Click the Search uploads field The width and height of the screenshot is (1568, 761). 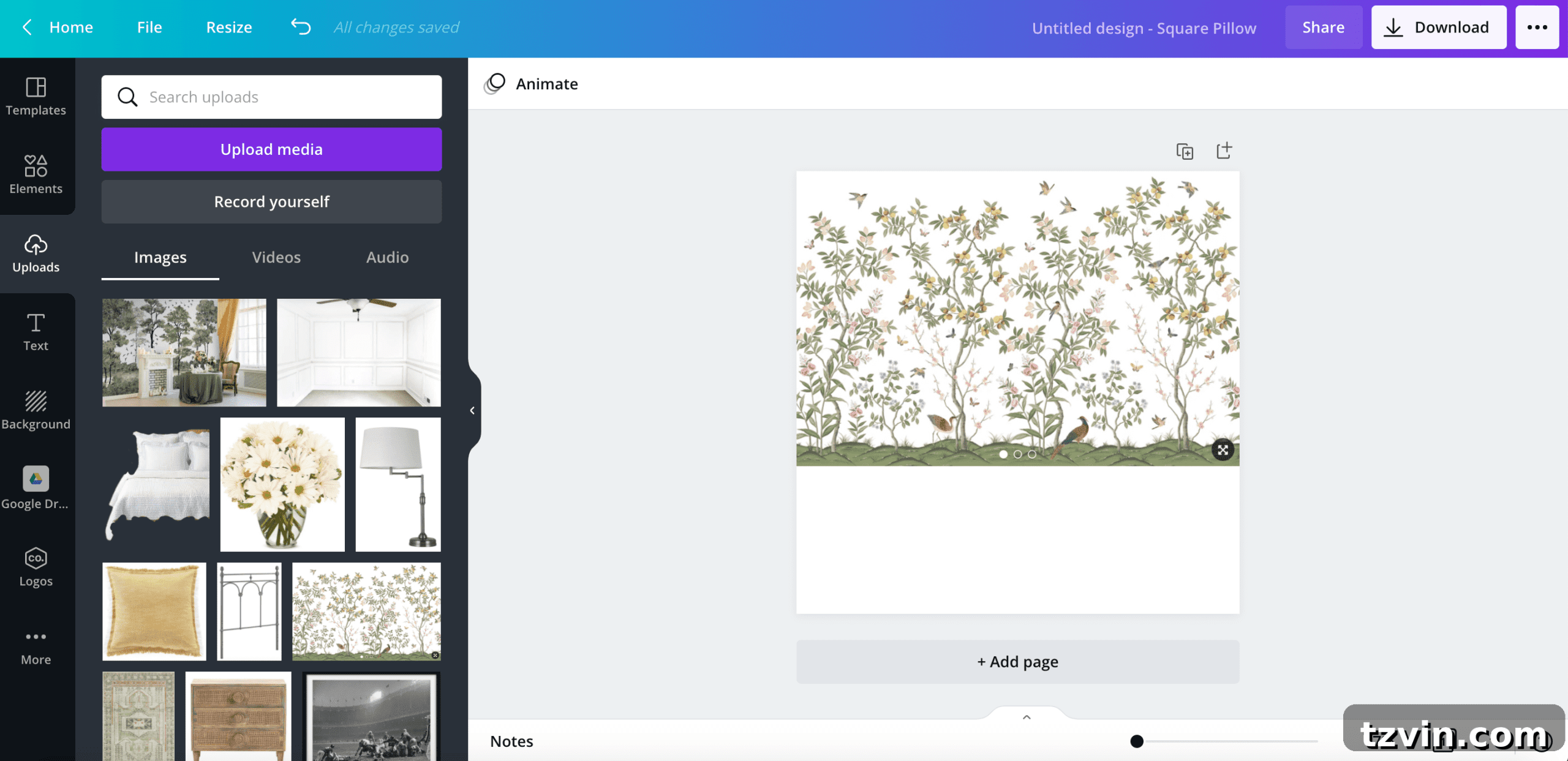(271, 97)
